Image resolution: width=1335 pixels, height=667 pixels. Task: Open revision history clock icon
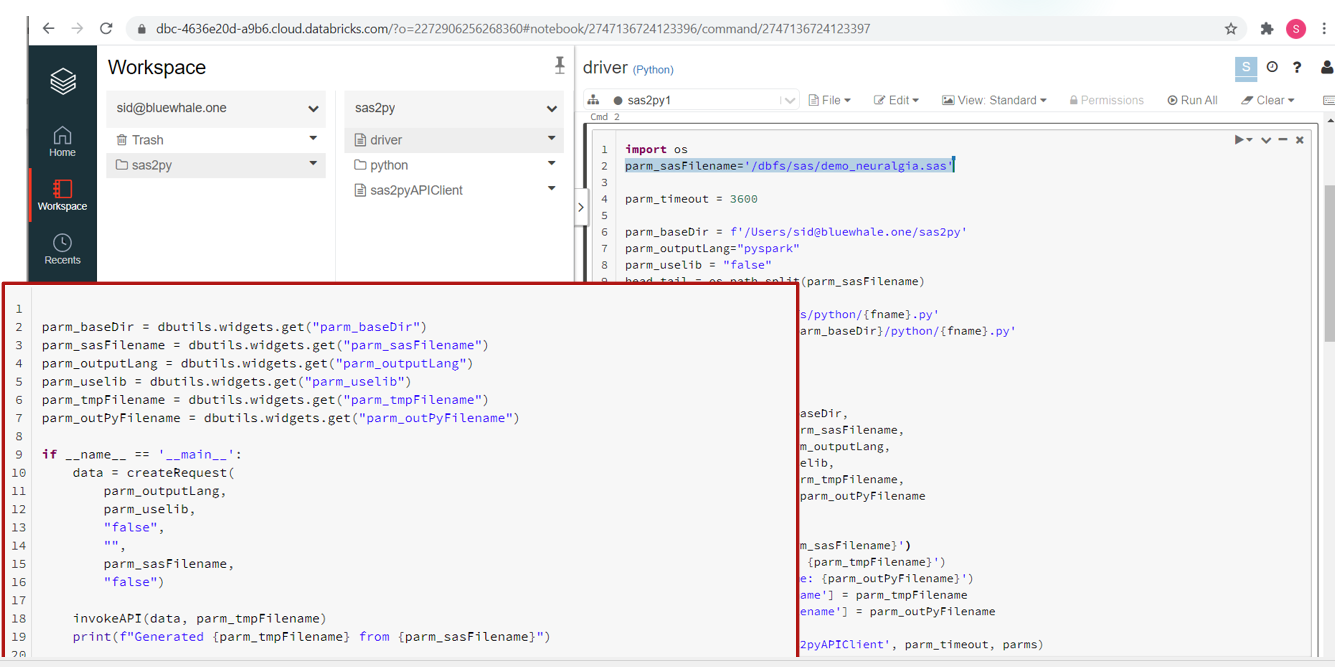coord(1272,67)
